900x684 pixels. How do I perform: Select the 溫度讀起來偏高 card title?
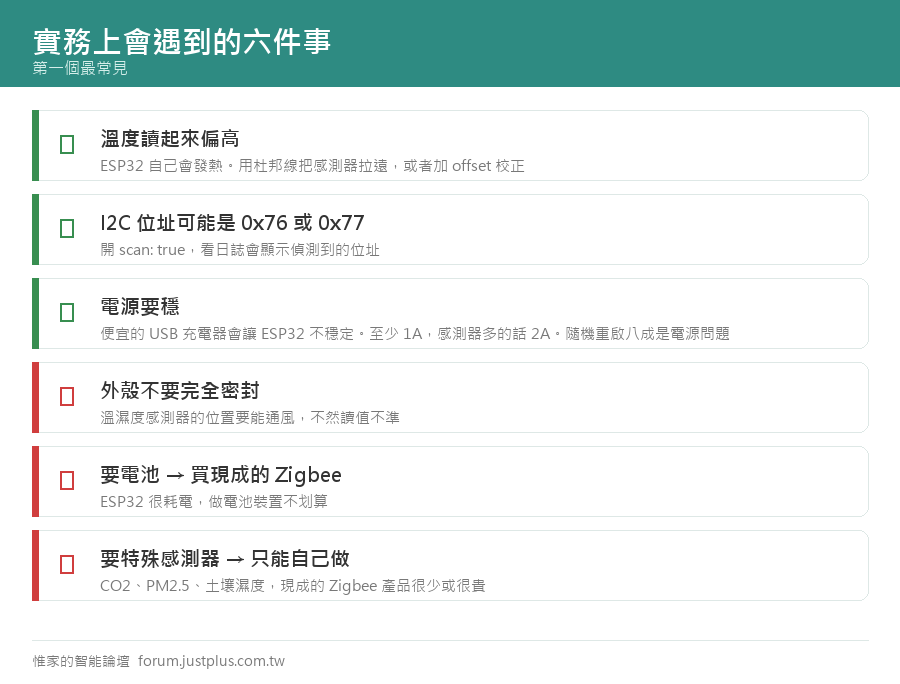(x=170, y=139)
